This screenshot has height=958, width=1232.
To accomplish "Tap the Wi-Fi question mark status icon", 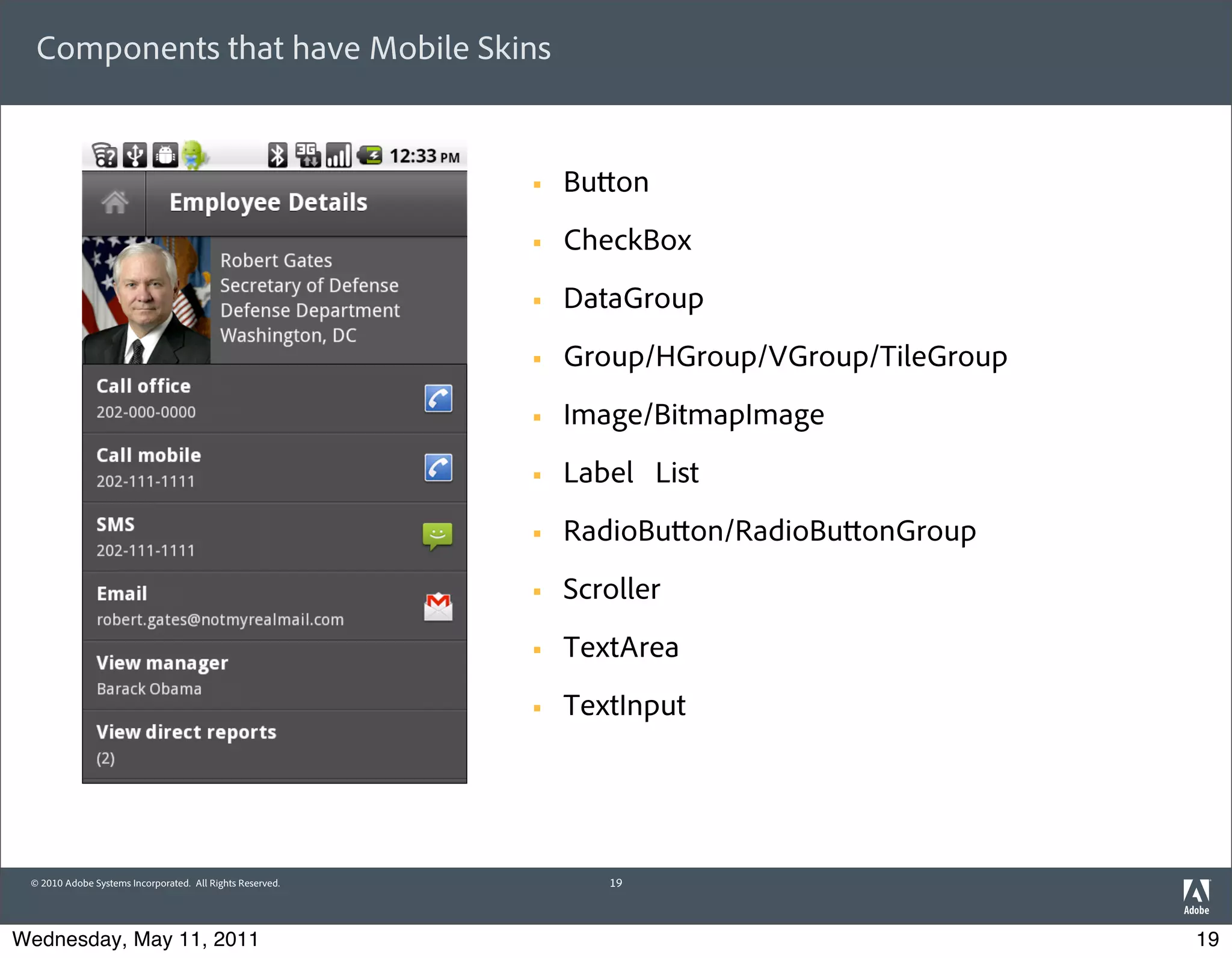I will (x=105, y=155).
